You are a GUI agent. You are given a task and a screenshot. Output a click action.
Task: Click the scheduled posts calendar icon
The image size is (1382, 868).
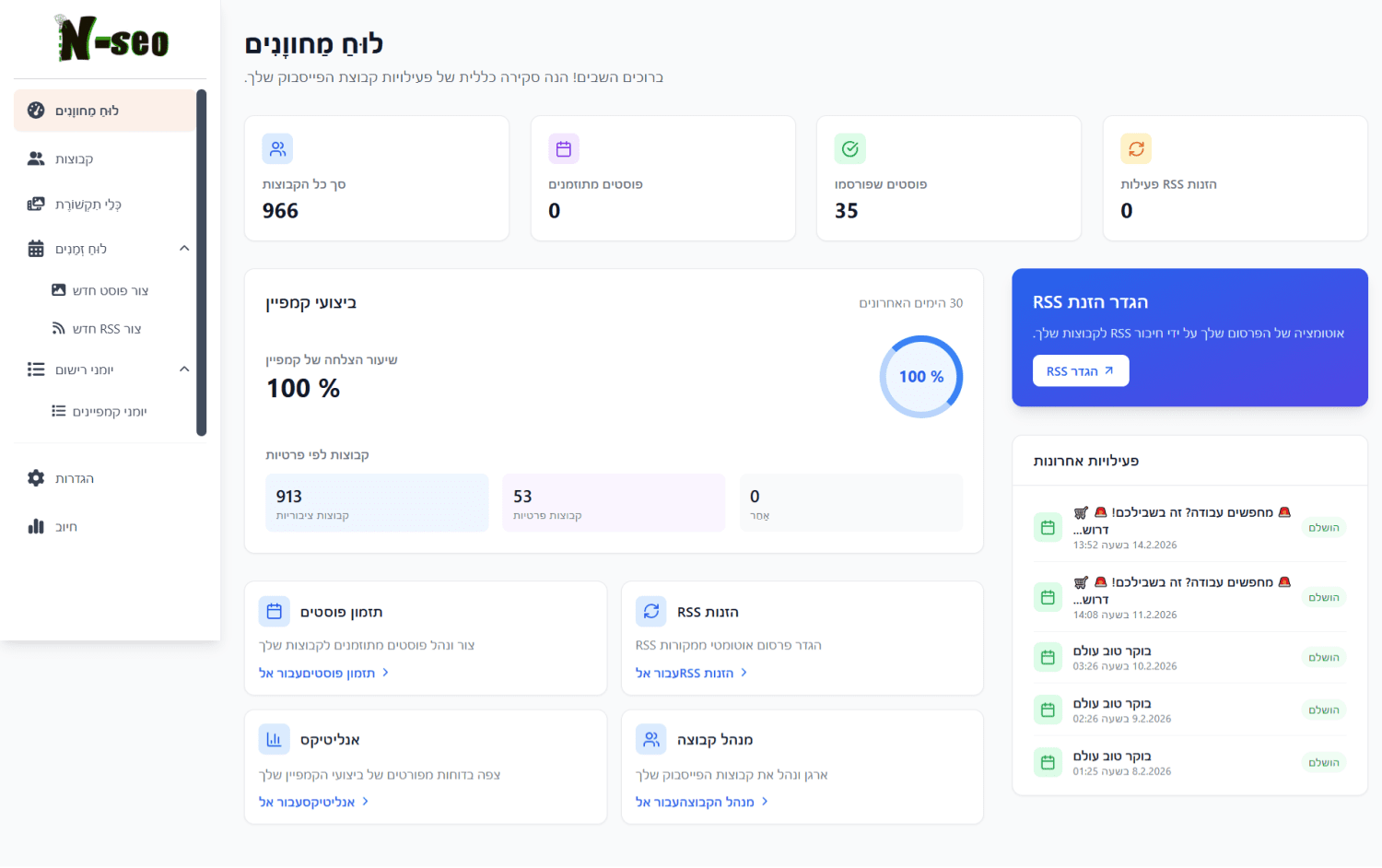[564, 148]
